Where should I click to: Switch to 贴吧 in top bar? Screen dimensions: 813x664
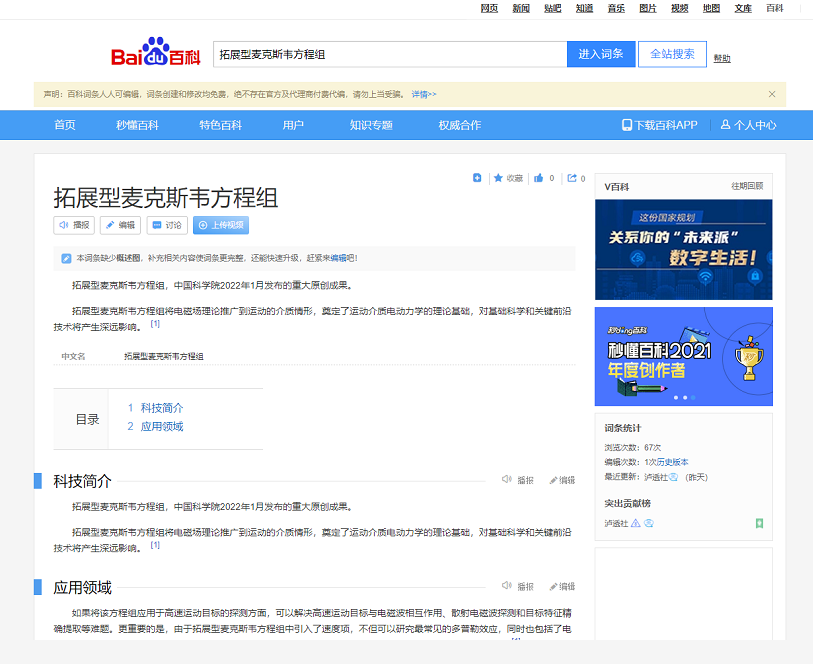pyautogui.click(x=552, y=8)
